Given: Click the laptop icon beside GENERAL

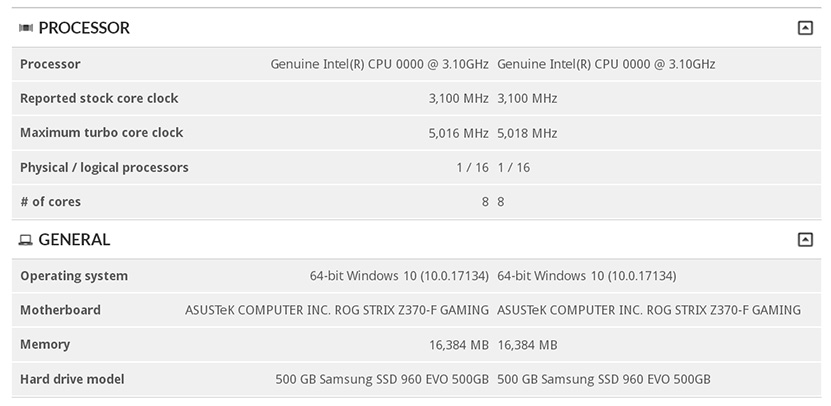Looking at the screenshot, I should click(26, 240).
